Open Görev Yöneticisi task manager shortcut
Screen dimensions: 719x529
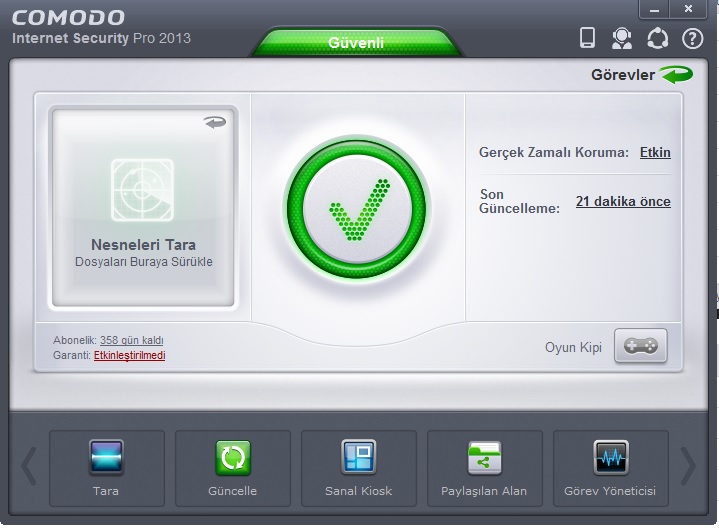click(x=611, y=468)
